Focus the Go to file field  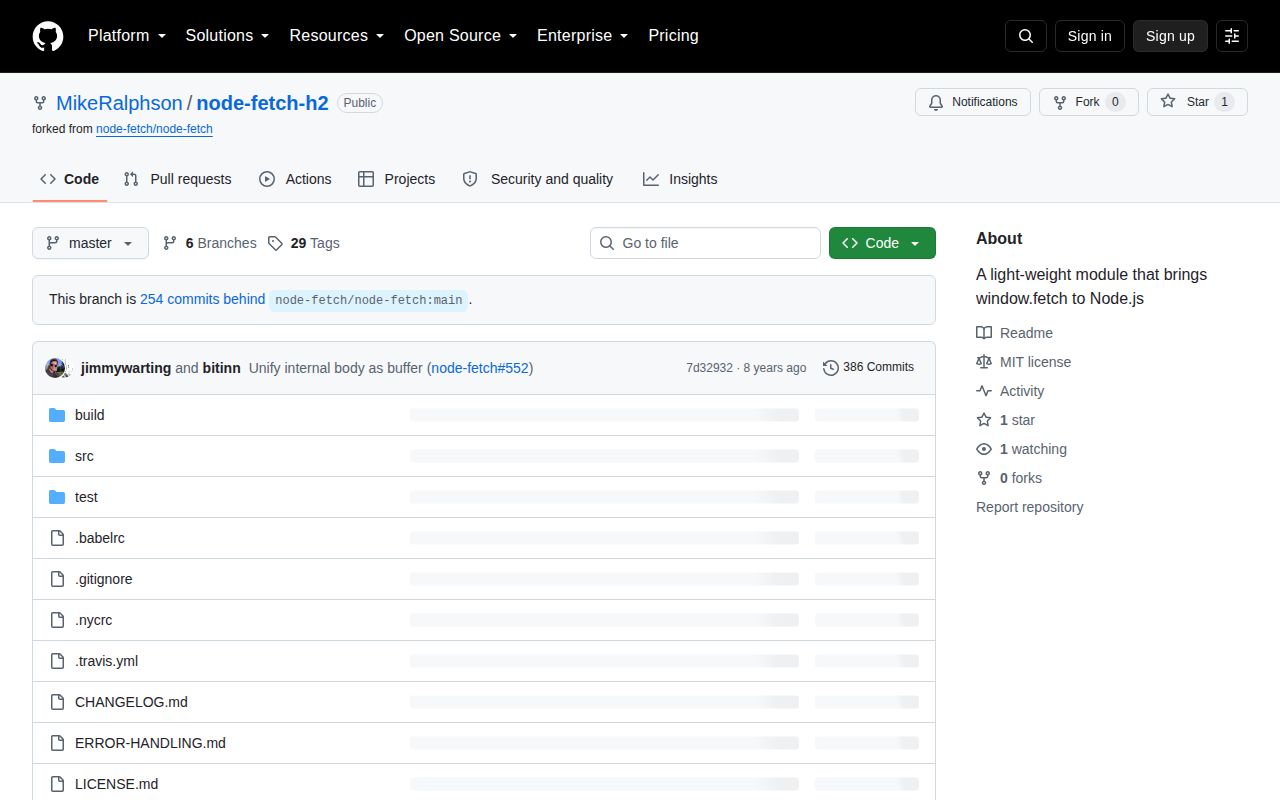[705, 243]
